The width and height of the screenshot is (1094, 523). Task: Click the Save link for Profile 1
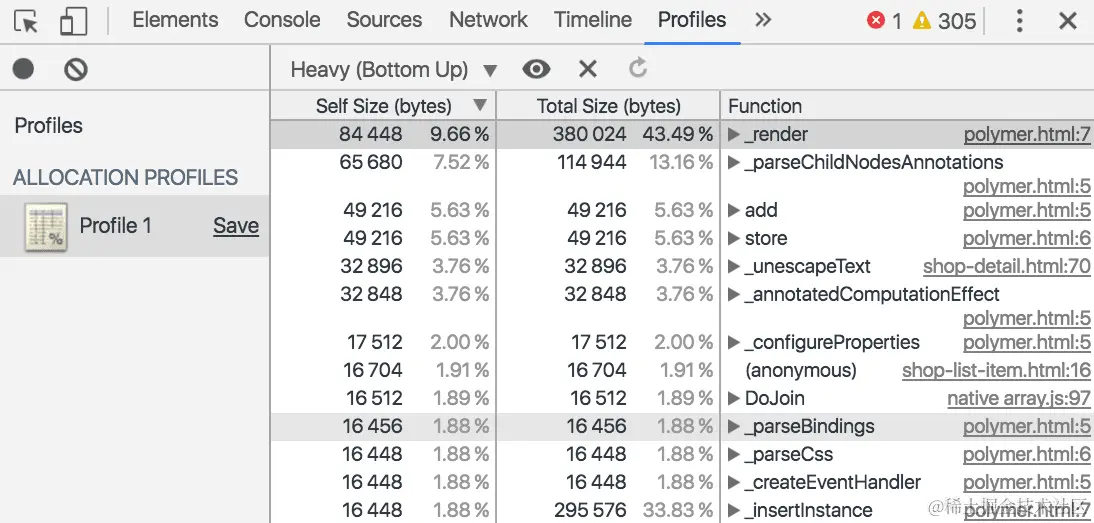236,226
